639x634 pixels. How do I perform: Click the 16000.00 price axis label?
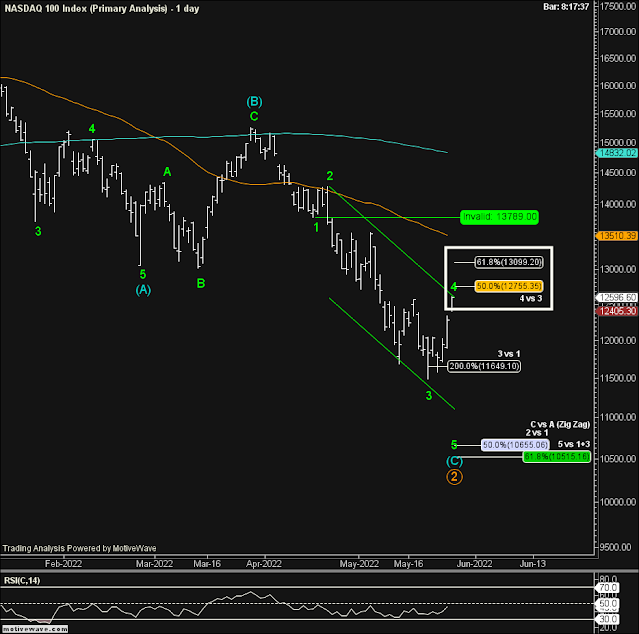pos(618,86)
